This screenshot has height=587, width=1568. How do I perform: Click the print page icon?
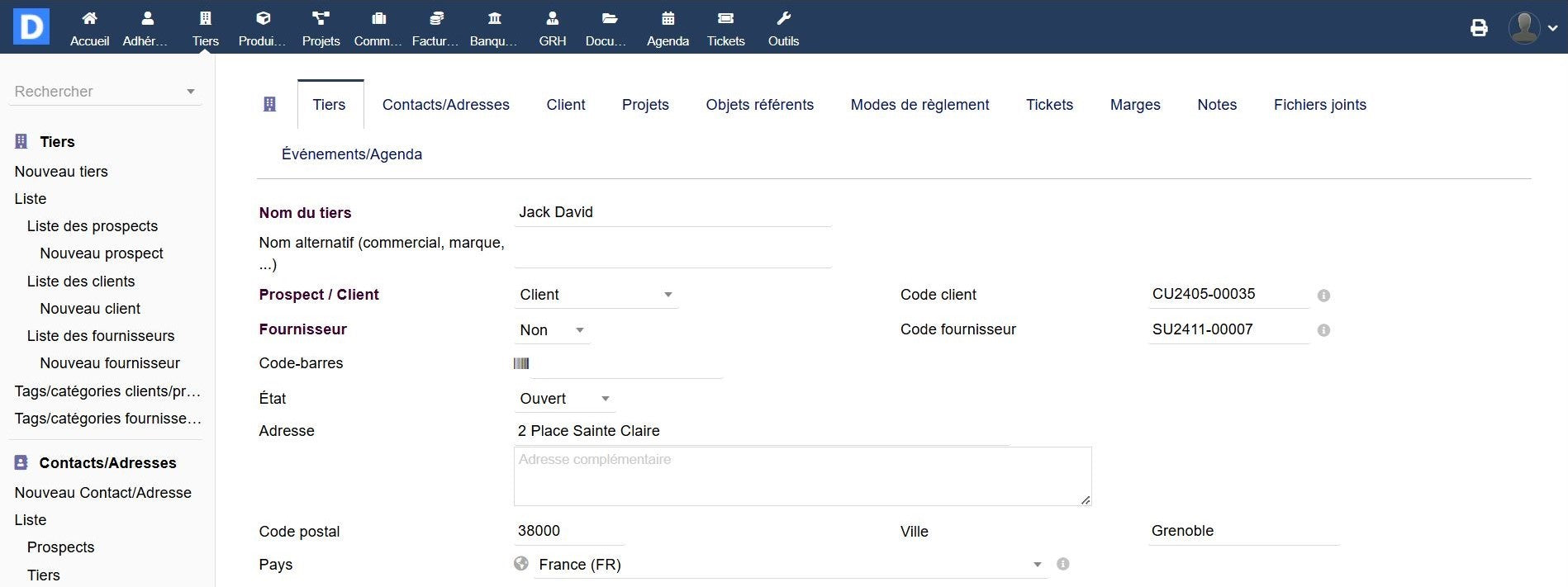(x=1479, y=28)
